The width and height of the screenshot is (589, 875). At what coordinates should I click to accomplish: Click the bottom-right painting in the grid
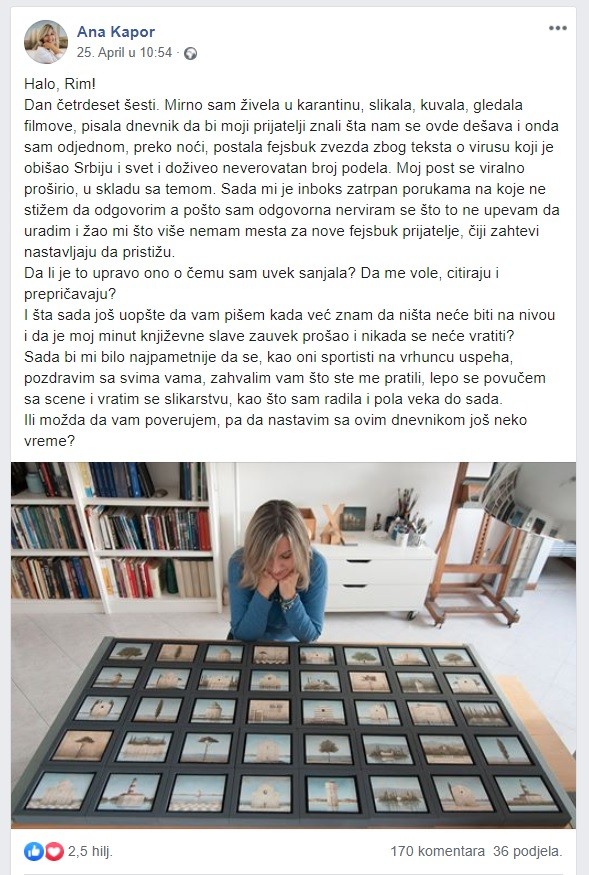click(527, 794)
